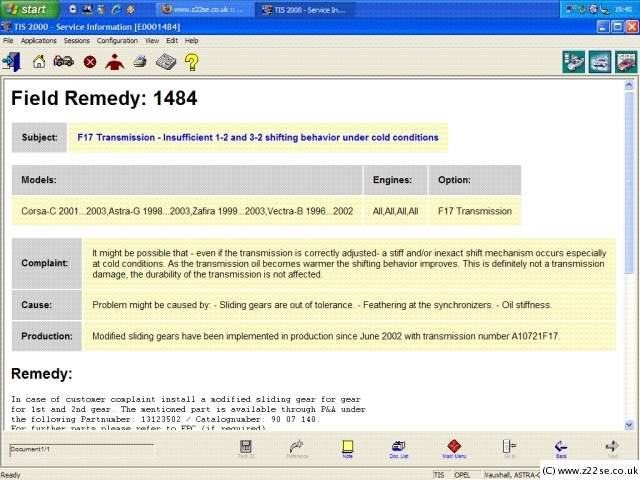Click the Models: header cell
Image resolution: width=640 pixels, height=480 pixels.
[x=187, y=180]
